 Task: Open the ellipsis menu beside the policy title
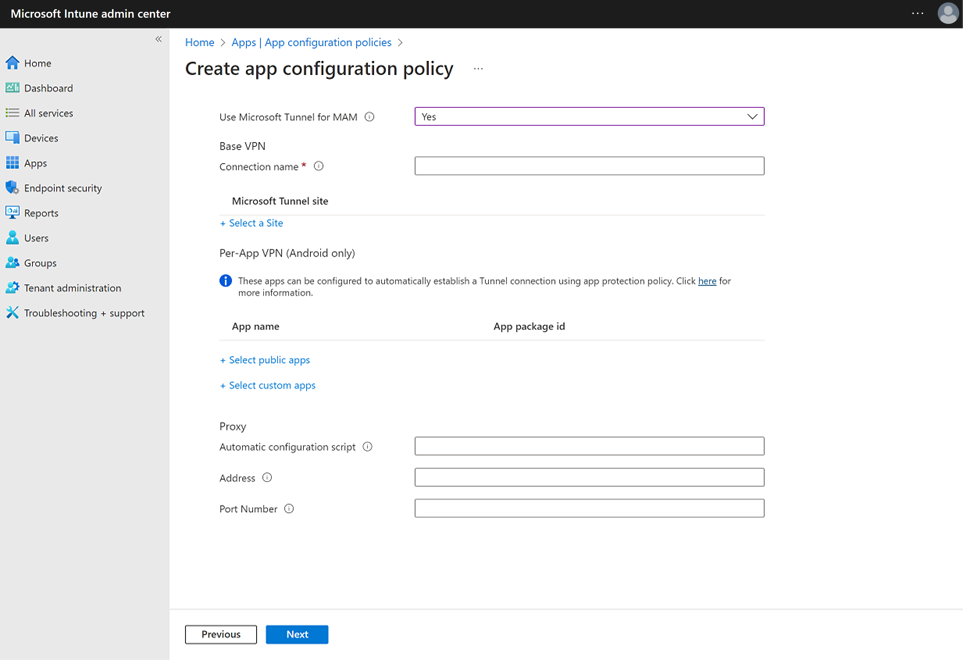477,69
